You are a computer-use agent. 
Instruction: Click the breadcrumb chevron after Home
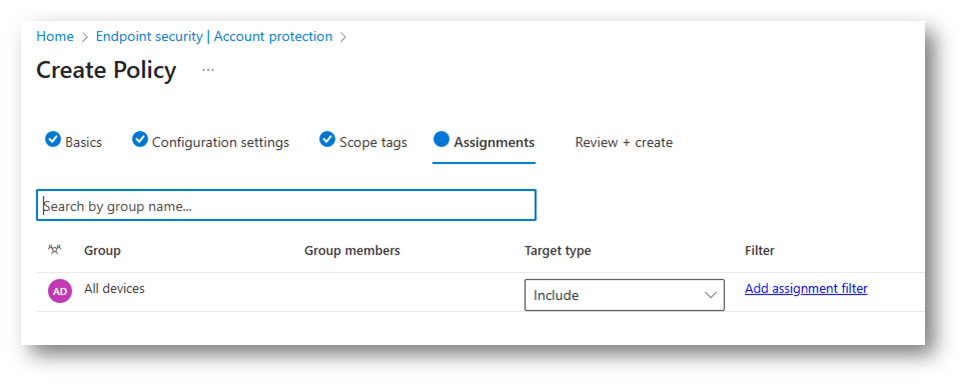(85, 37)
